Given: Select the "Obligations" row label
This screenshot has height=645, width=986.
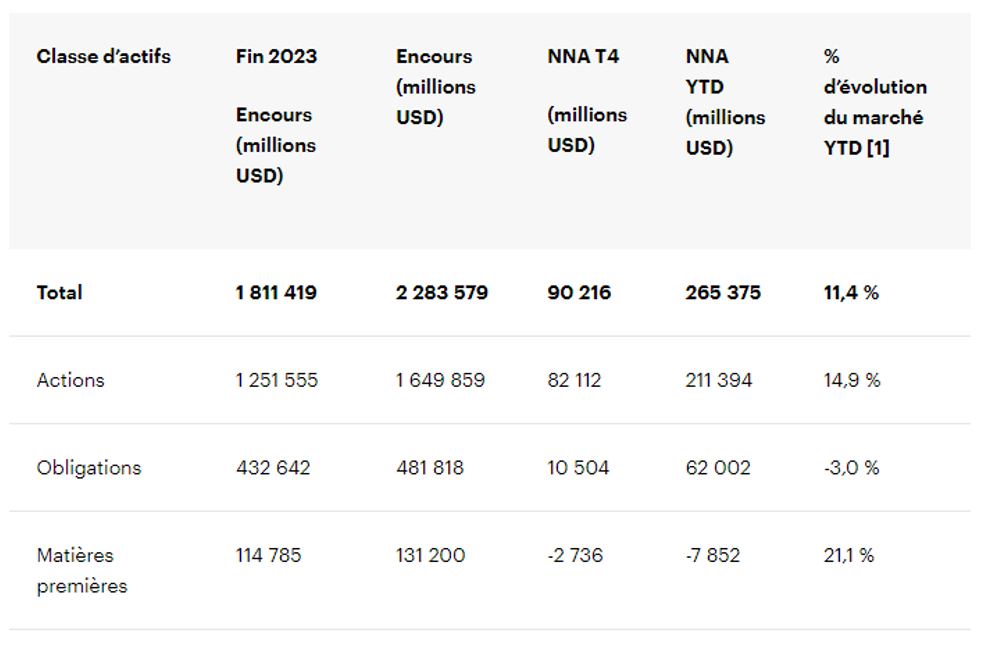Looking at the screenshot, I should pyautogui.click(x=89, y=468).
